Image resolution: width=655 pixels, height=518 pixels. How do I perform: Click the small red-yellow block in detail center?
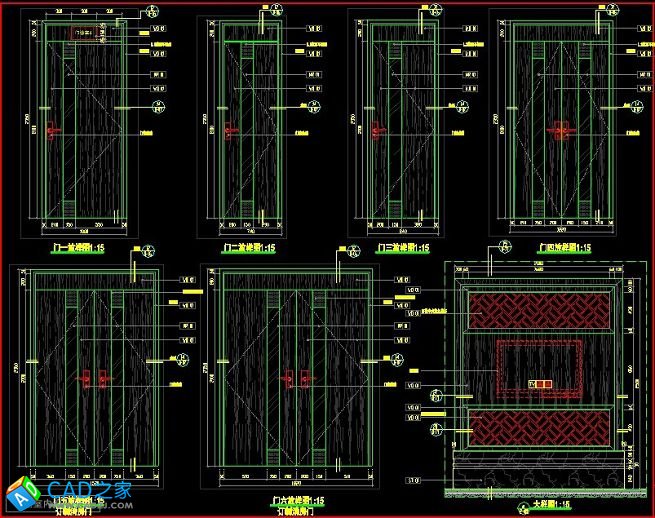539,383
